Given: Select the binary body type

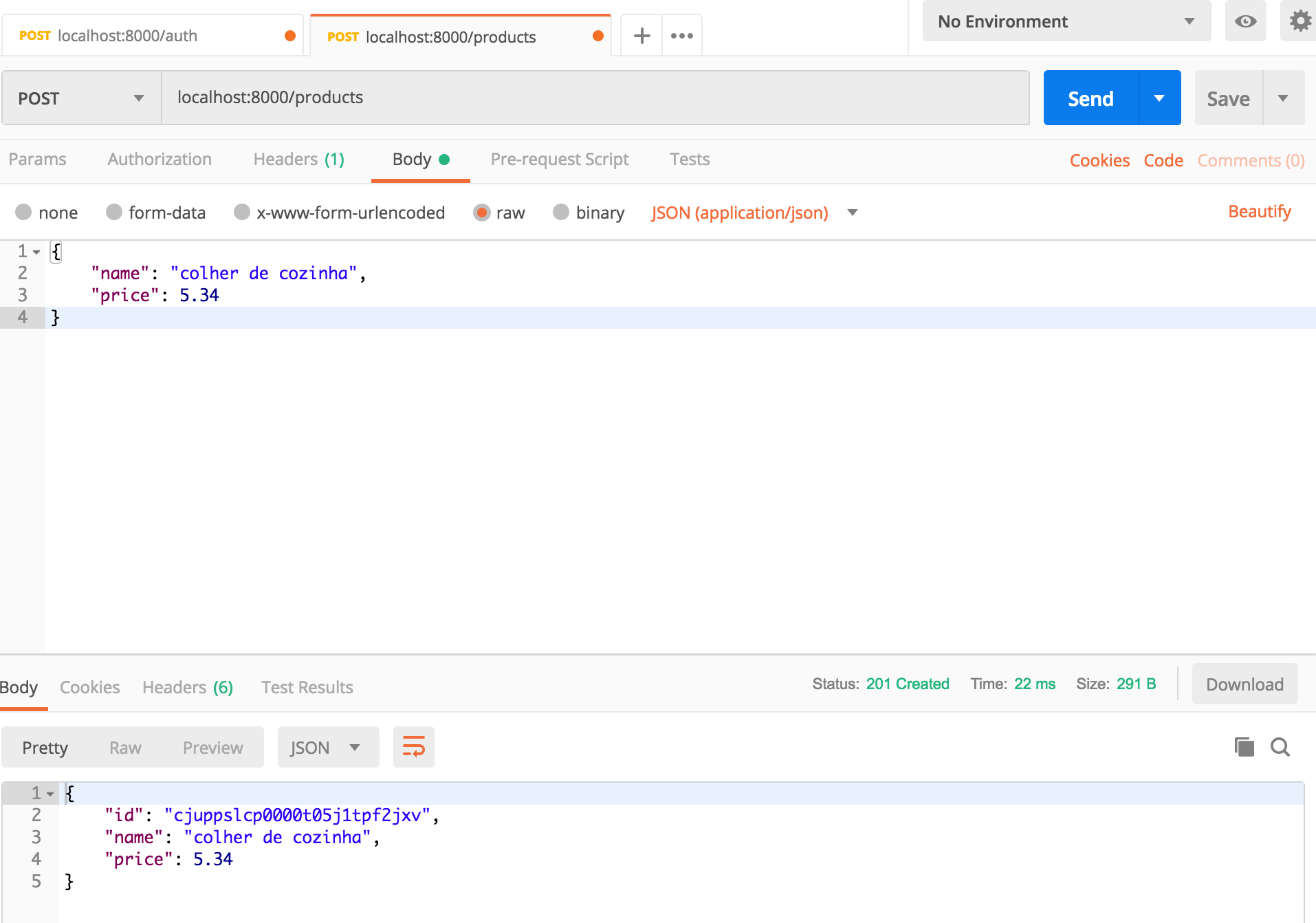Looking at the screenshot, I should [x=561, y=212].
